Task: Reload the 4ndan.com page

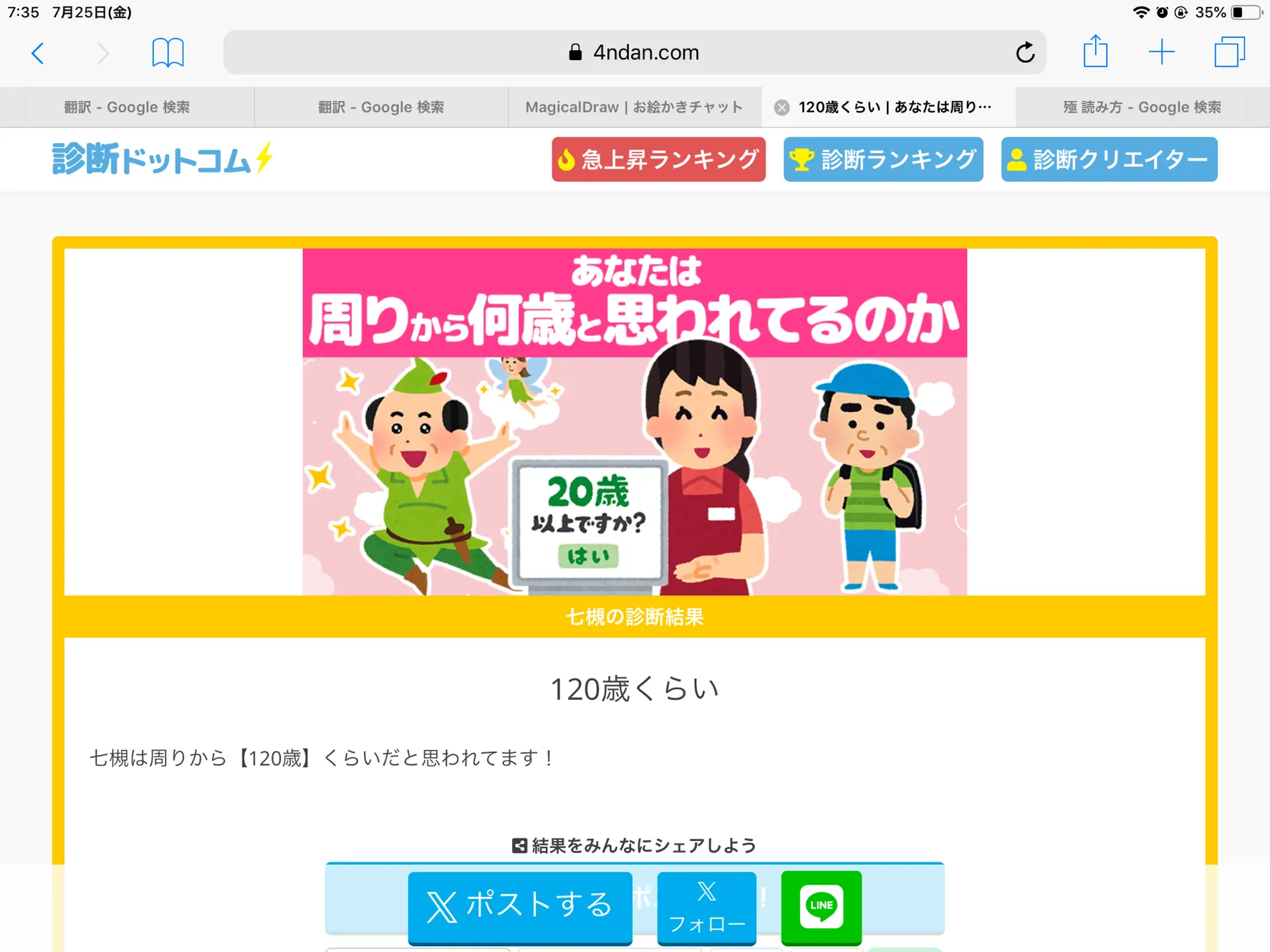Action: [x=1025, y=52]
